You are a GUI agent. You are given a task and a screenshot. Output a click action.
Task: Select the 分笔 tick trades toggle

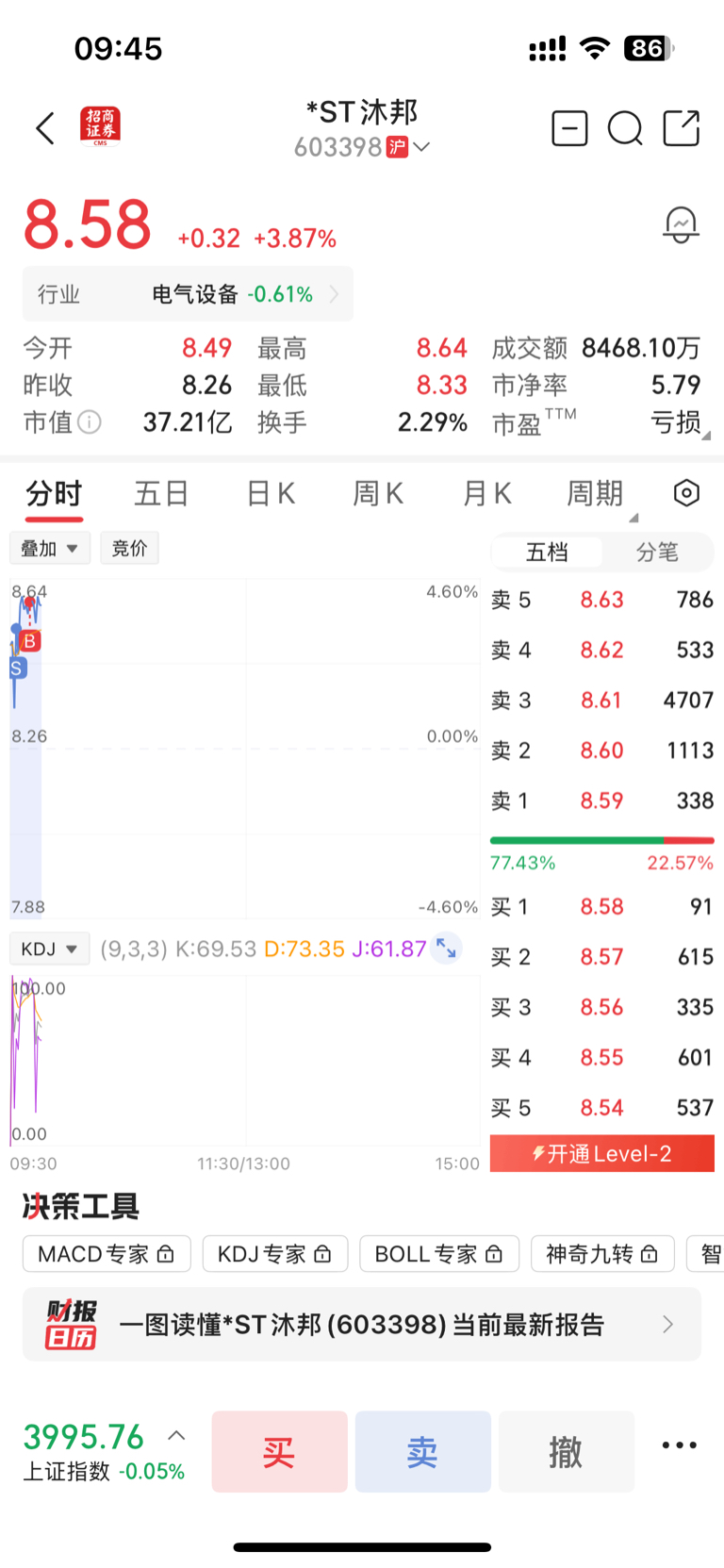657,552
